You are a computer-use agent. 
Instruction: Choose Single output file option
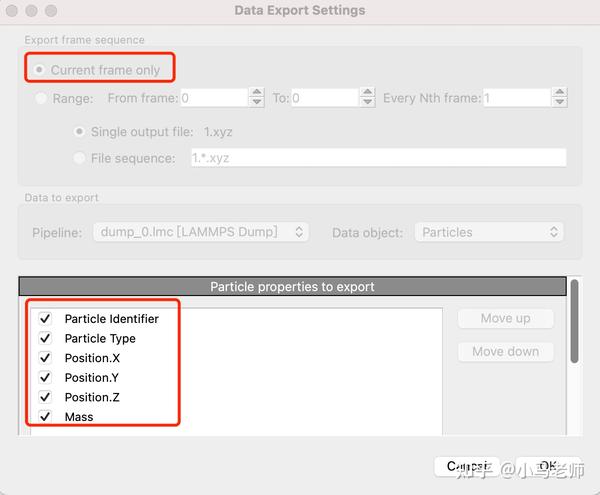(x=79, y=131)
